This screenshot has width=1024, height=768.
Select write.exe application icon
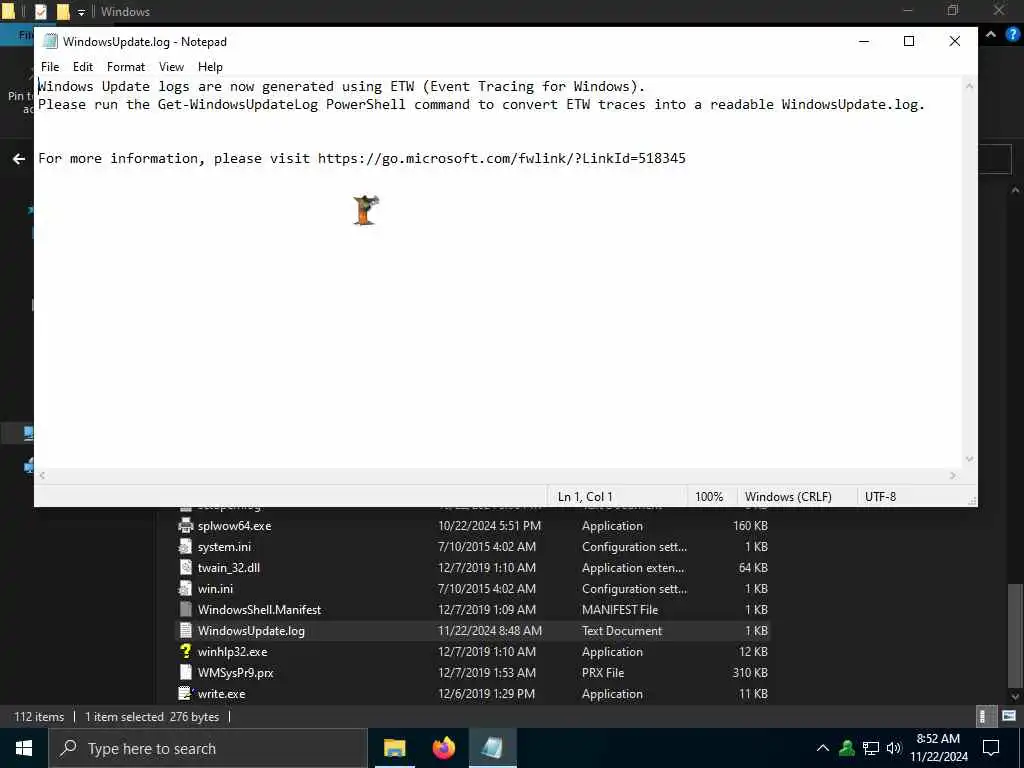[185, 694]
